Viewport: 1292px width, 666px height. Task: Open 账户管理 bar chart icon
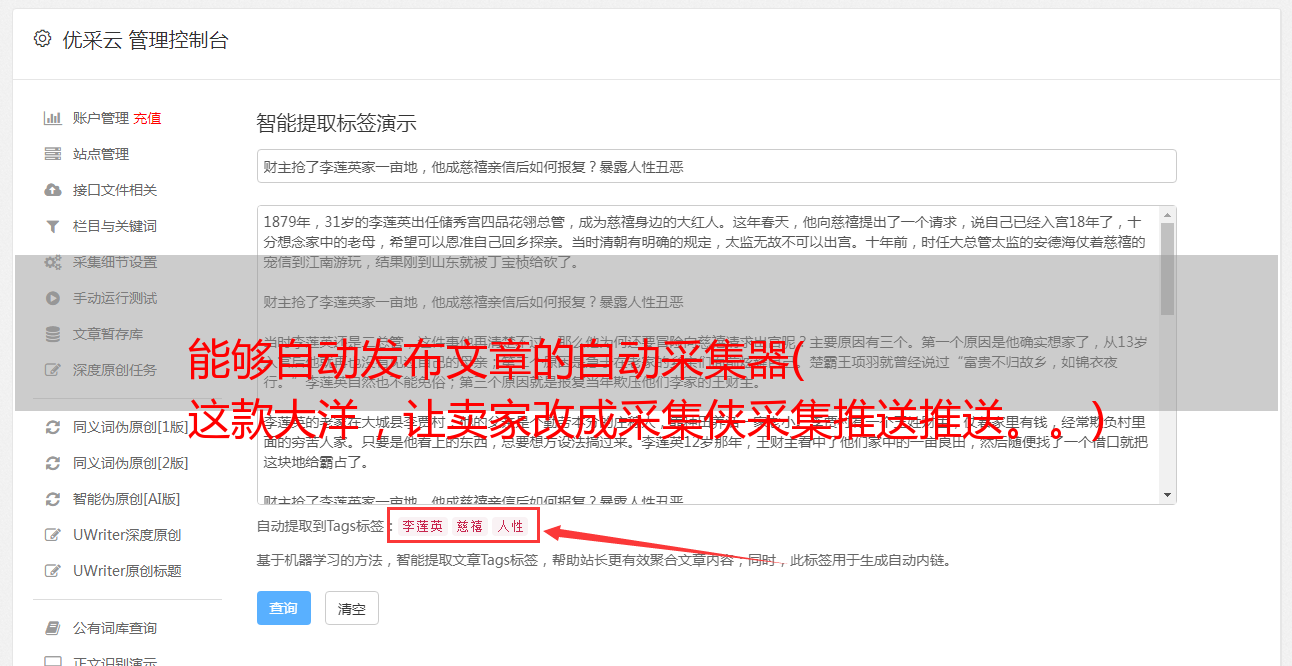click(x=53, y=118)
